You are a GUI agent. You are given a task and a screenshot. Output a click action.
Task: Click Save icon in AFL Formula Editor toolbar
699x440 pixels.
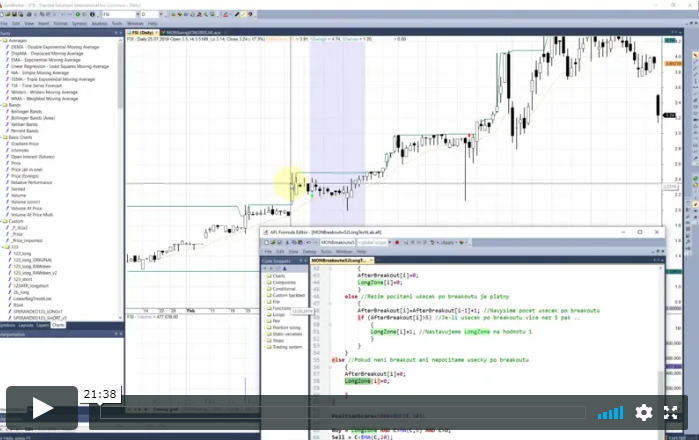click(x=279, y=243)
